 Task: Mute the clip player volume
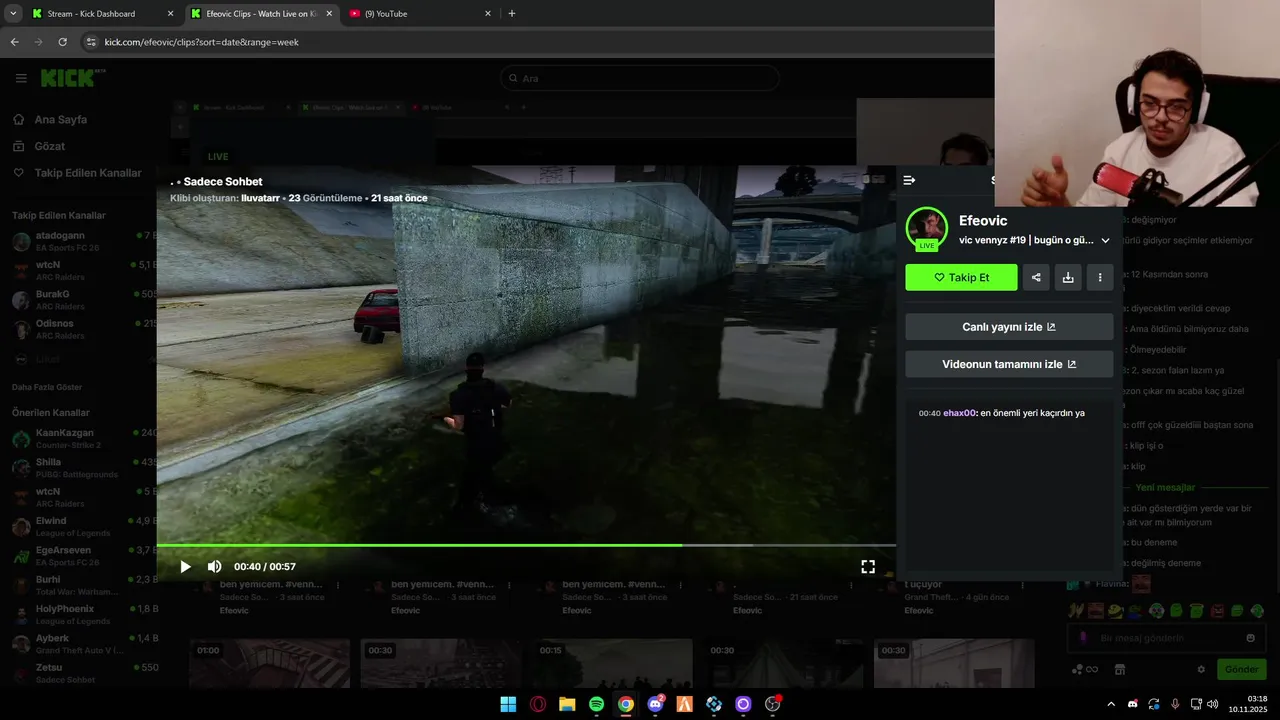point(214,567)
